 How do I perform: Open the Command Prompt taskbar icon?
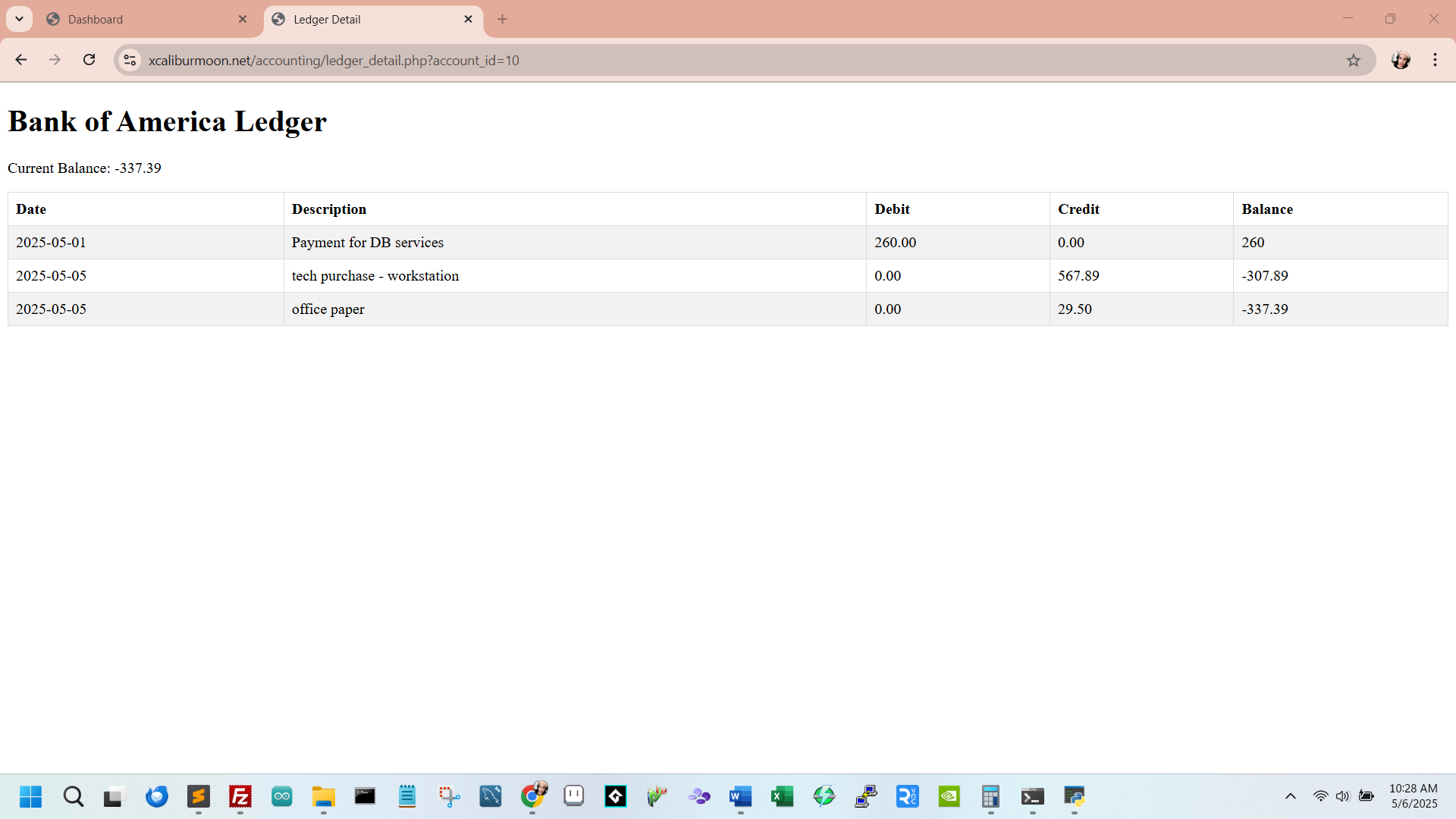366,796
